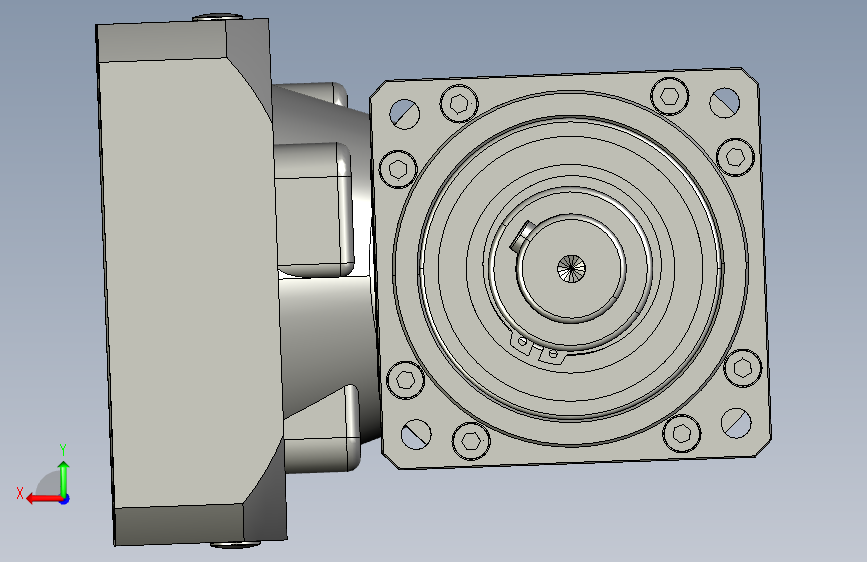867x562 pixels.
Task: Select the slotted mounting hole in bottom-right corner
Action: point(737,423)
